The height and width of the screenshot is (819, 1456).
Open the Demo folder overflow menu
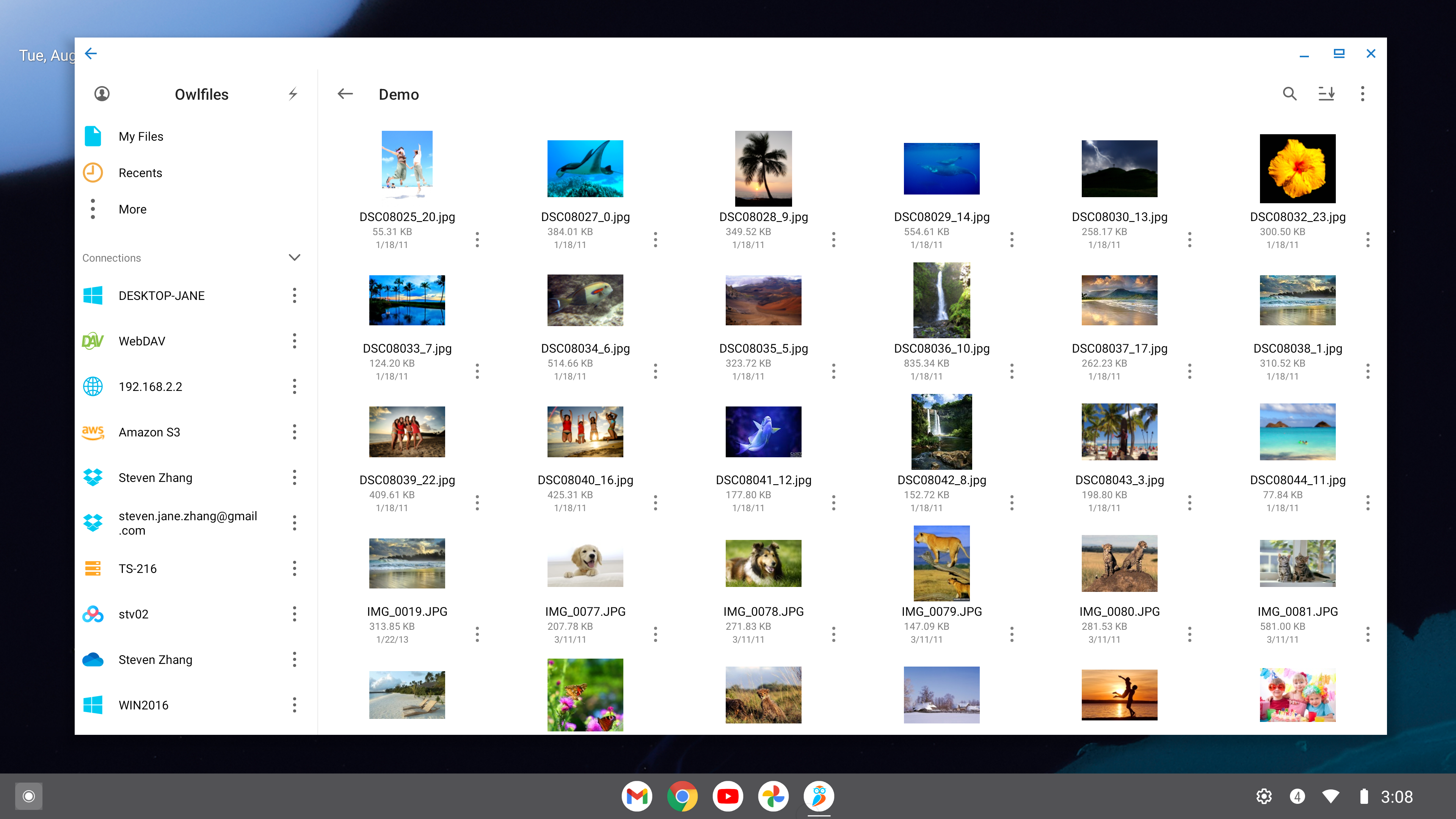click(1362, 94)
